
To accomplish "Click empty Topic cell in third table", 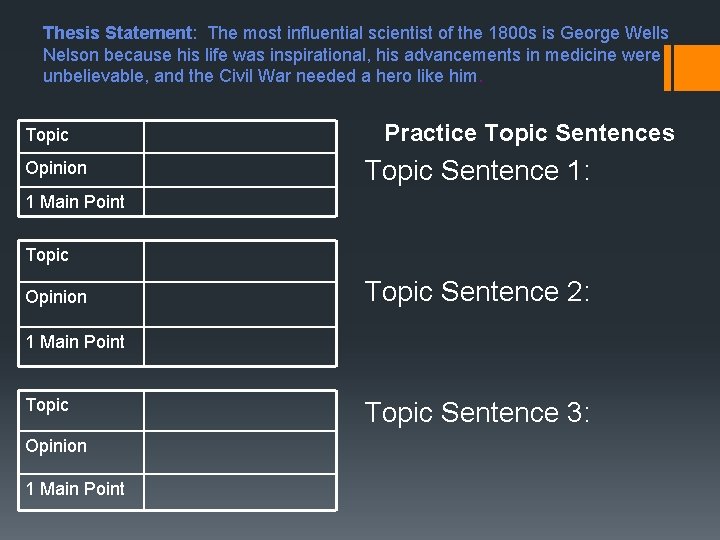I will click(x=240, y=411).
